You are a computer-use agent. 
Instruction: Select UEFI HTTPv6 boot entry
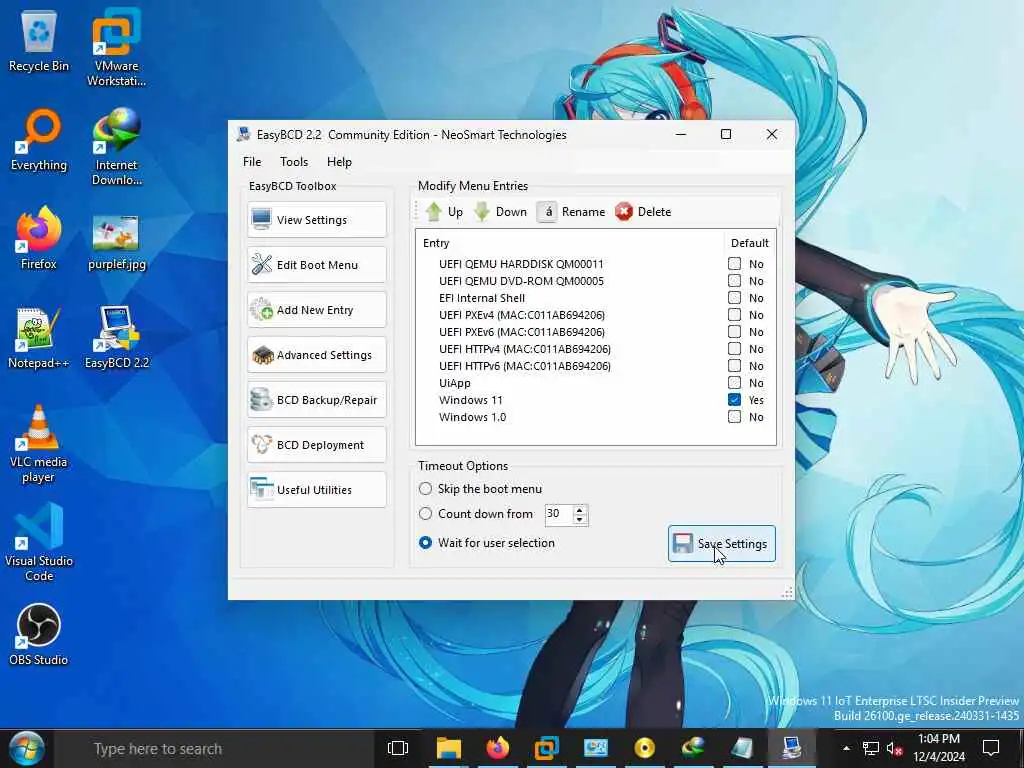pos(524,366)
